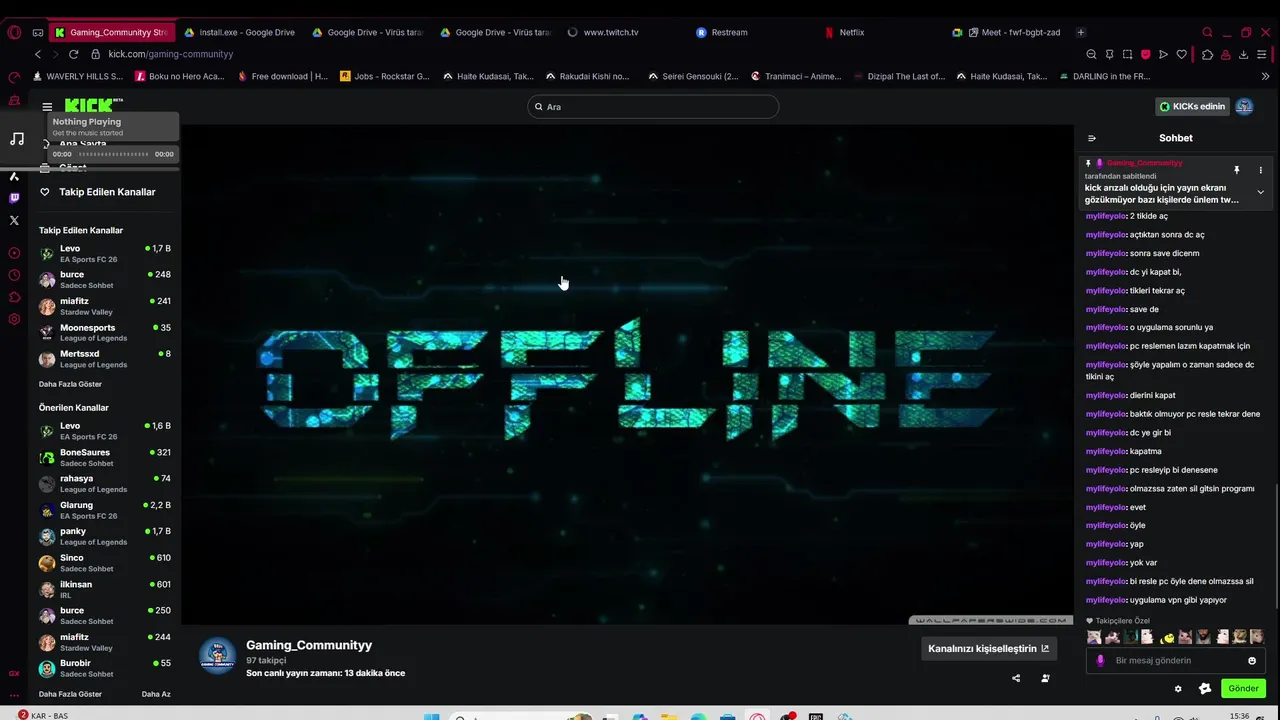Image resolution: width=1280 pixels, height=720 pixels.
Task: Click the Takip Edilen Kanallar heart heading
Action: (98, 192)
